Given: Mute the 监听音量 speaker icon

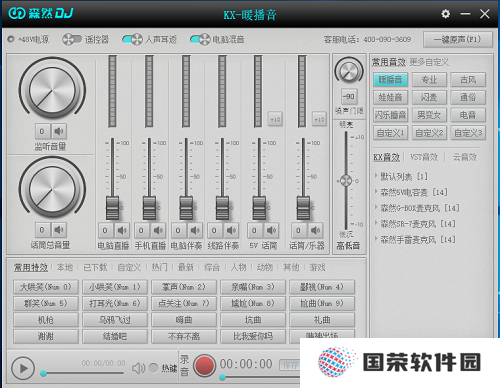Looking at the screenshot, I should point(59,131).
